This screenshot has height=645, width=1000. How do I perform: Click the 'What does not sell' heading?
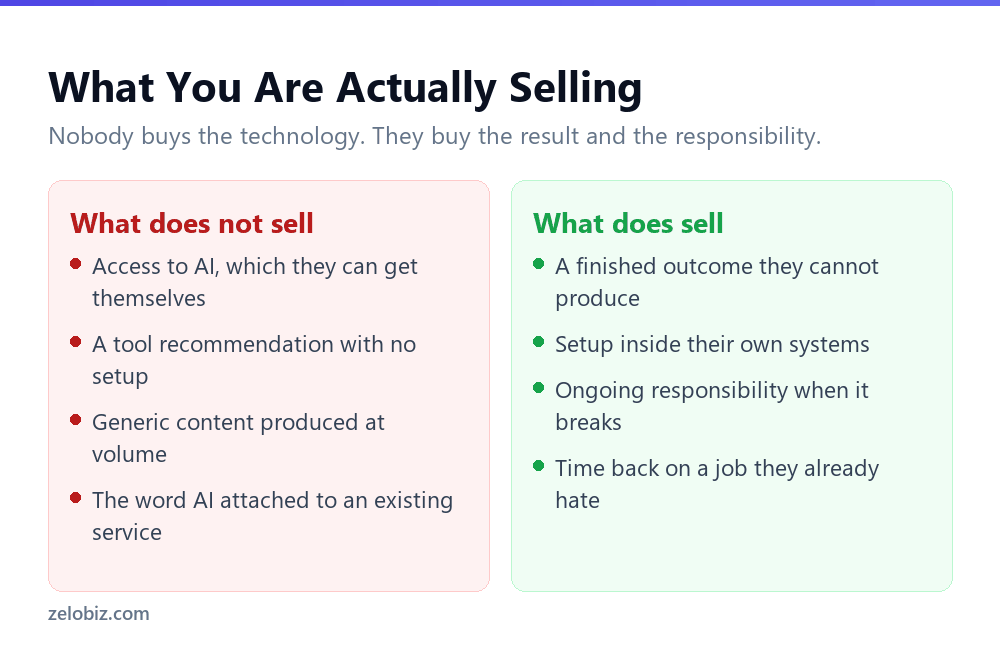pyautogui.click(x=192, y=224)
